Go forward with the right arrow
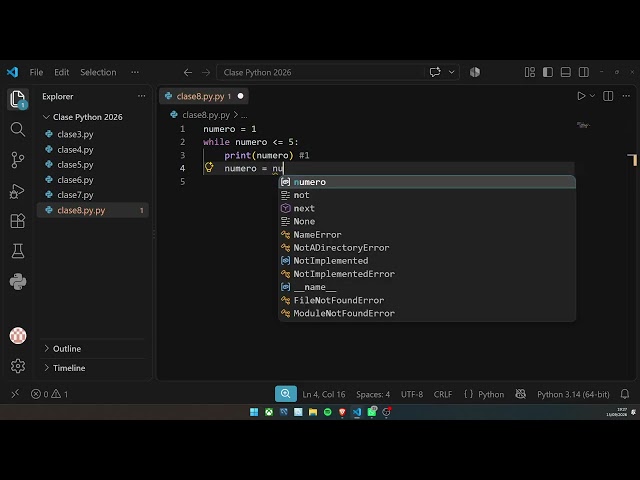 tap(206, 72)
